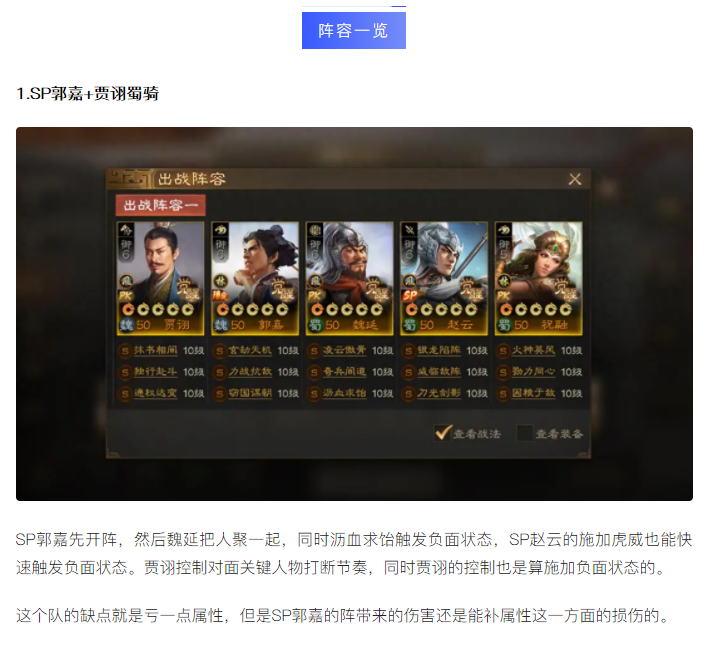
Task: Open the 独行赴斗 skill link
Action: pyautogui.click(x=155, y=372)
